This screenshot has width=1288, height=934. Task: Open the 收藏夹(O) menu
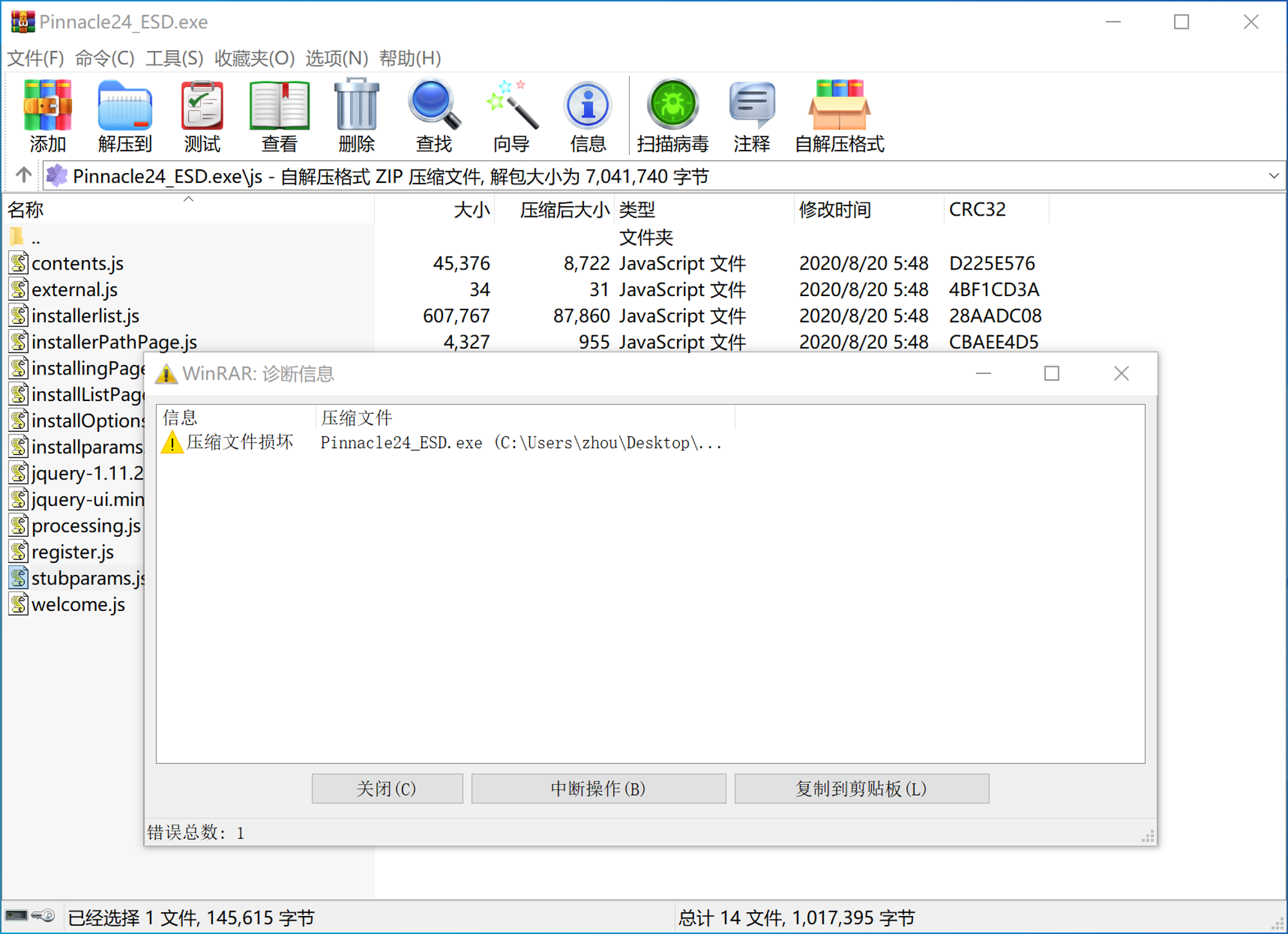click(254, 58)
